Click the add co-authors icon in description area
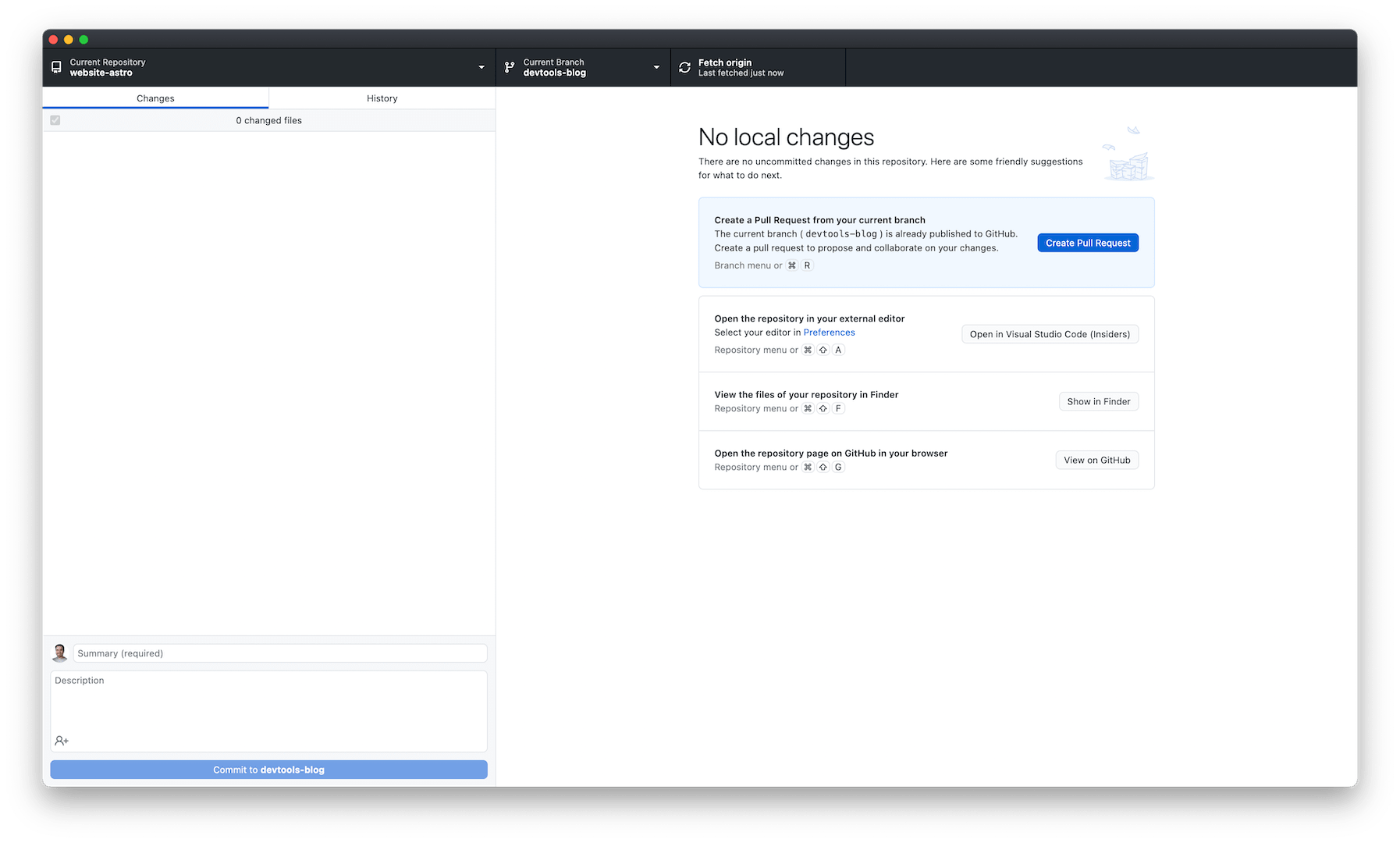The height and width of the screenshot is (843, 1400). [62, 741]
